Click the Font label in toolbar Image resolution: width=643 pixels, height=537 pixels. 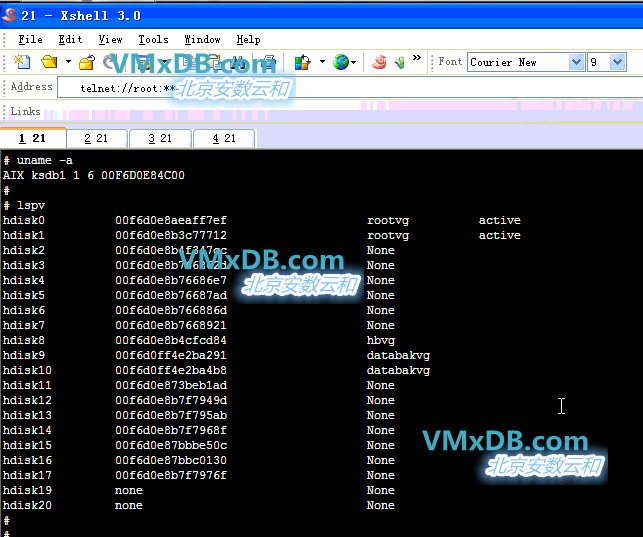tap(450, 61)
